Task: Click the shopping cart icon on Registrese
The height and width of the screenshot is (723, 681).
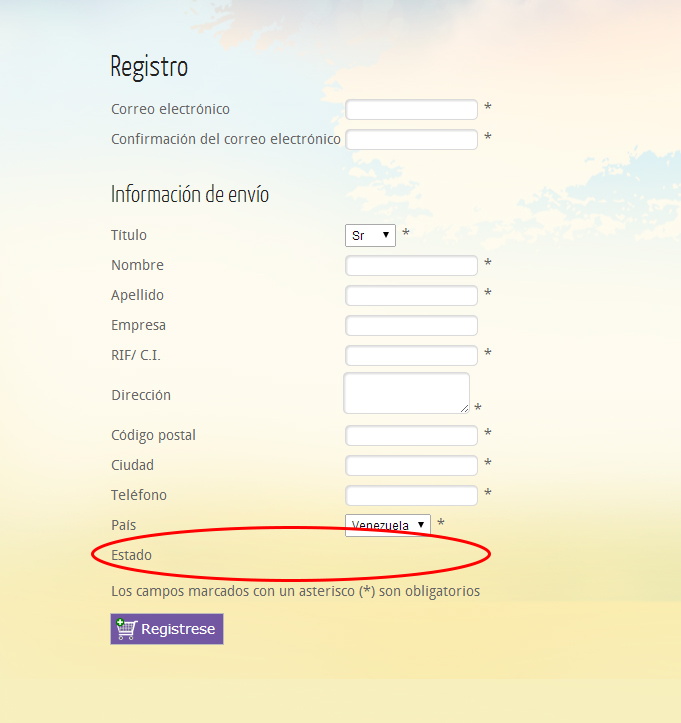Action: [x=126, y=629]
